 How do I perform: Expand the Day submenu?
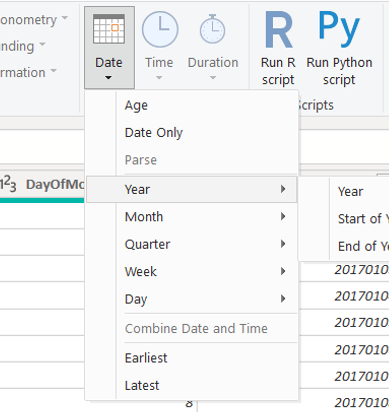(x=191, y=299)
